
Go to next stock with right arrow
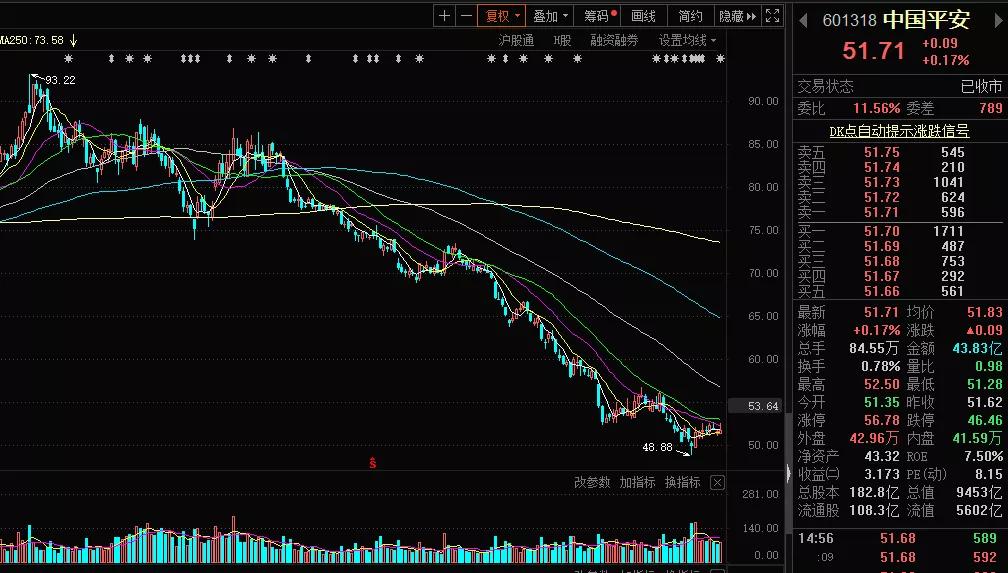coord(998,21)
